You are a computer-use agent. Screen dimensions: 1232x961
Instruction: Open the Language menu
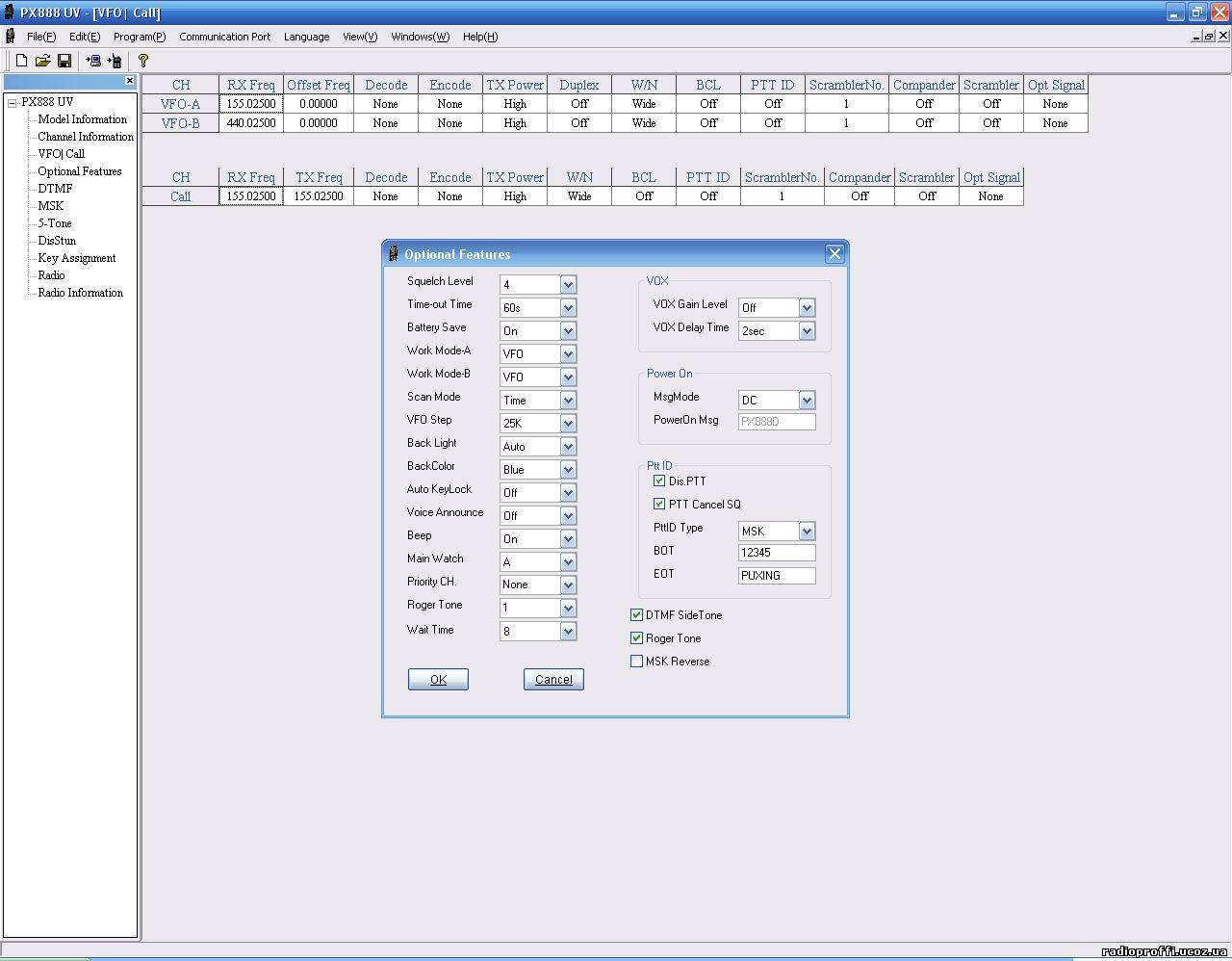click(x=306, y=37)
